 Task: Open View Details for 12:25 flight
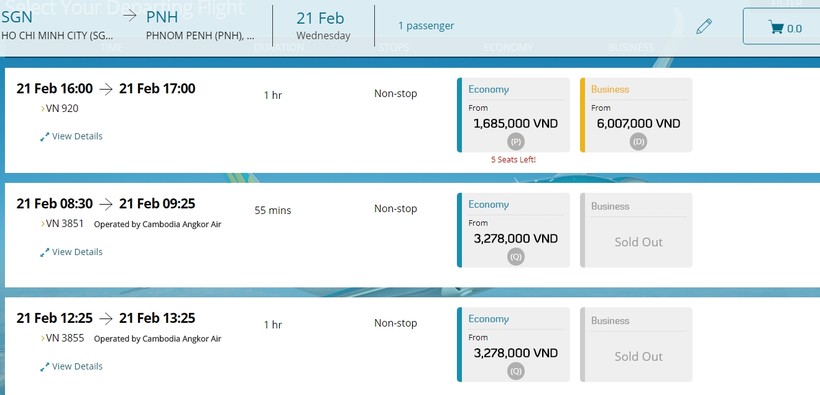coord(77,367)
